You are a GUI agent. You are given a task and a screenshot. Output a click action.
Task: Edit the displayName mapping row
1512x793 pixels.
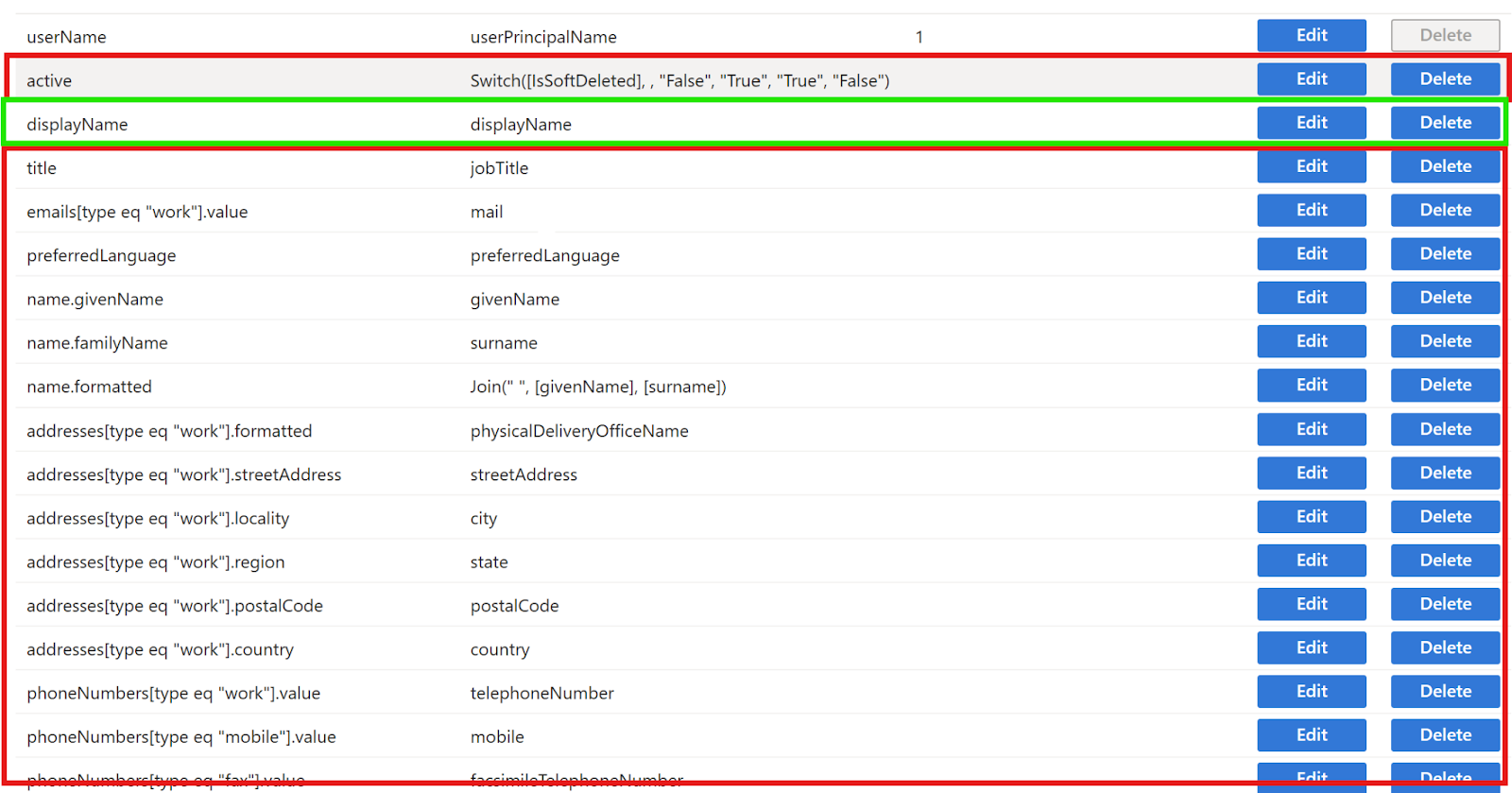tap(1312, 122)
